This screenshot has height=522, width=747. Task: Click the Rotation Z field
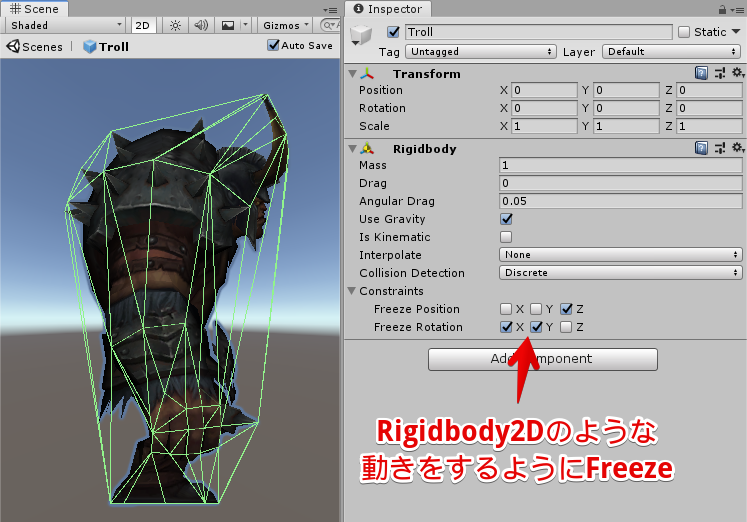[709, 108]
